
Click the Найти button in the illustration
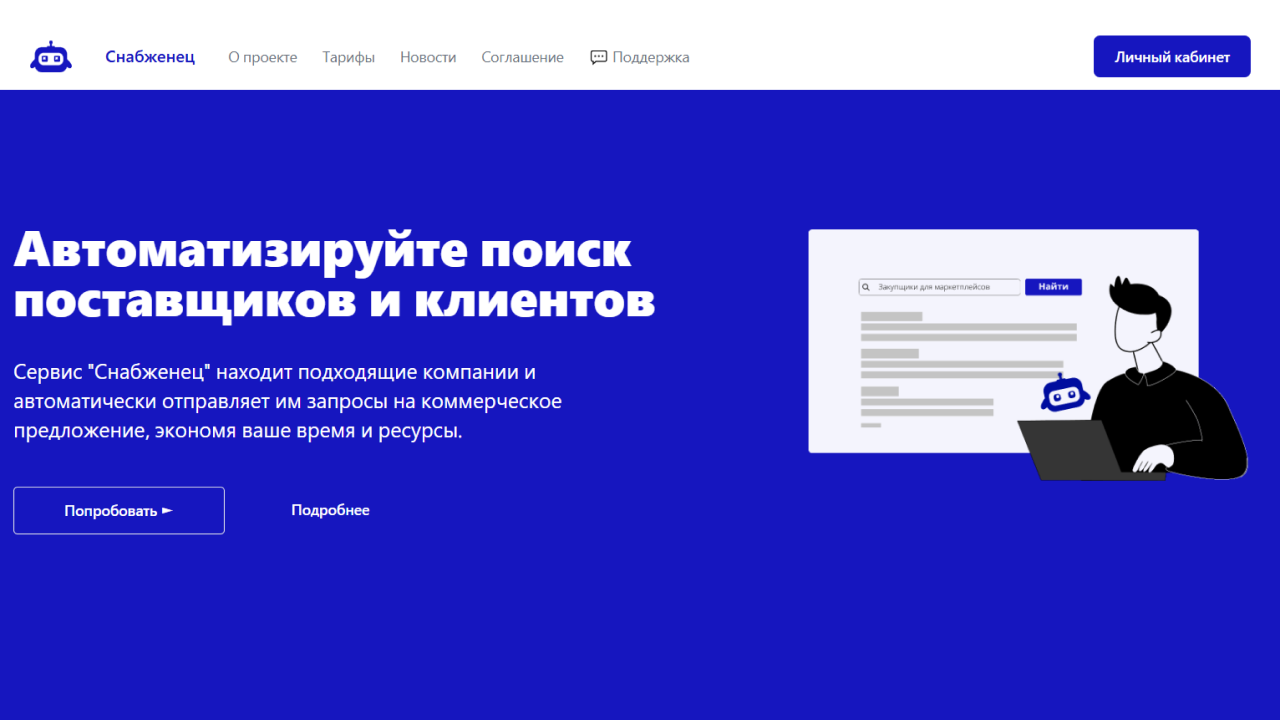pyautogui.click(x=1053, y=286)
